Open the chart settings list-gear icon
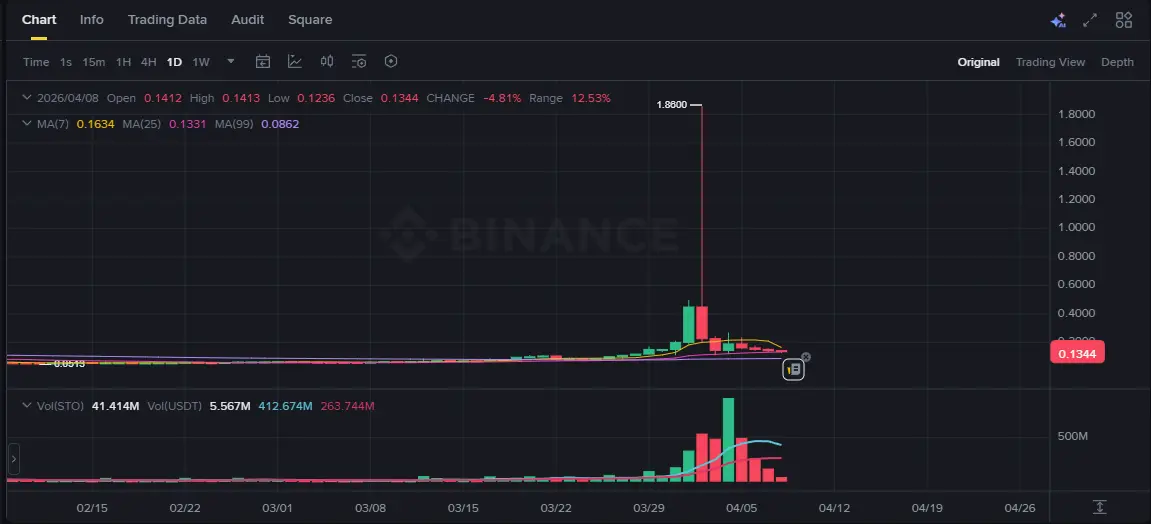 coord(359,62)
